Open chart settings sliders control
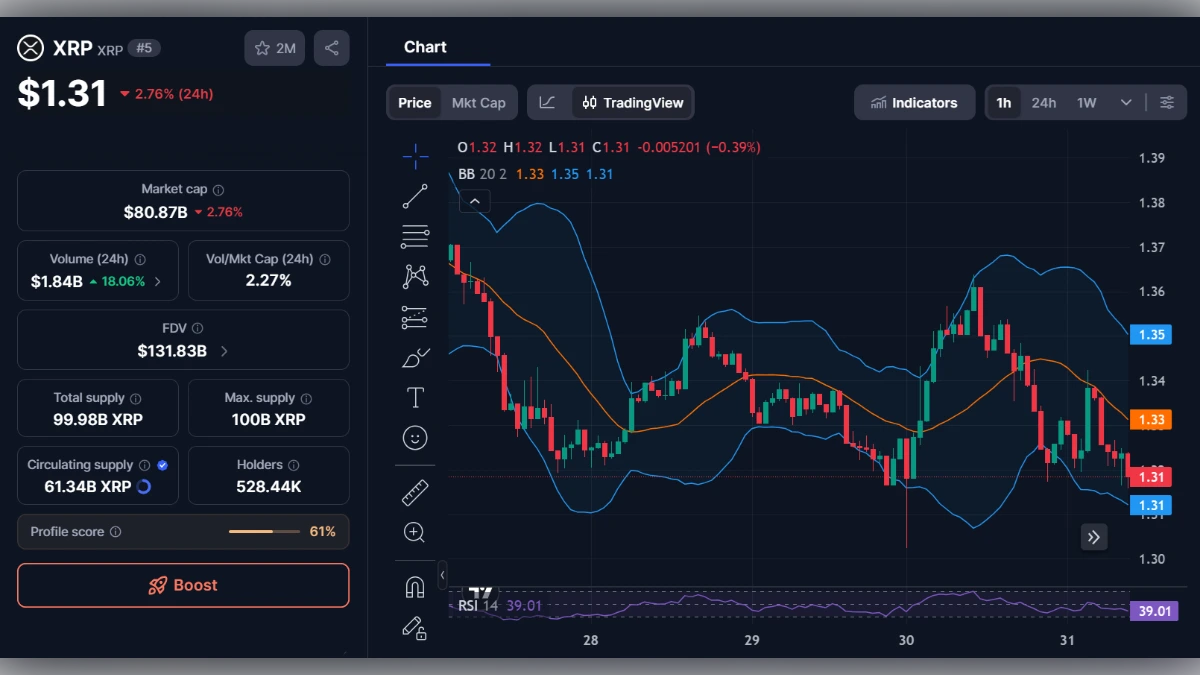Viewport: 1200px width, 675px height. [1167, 101]
